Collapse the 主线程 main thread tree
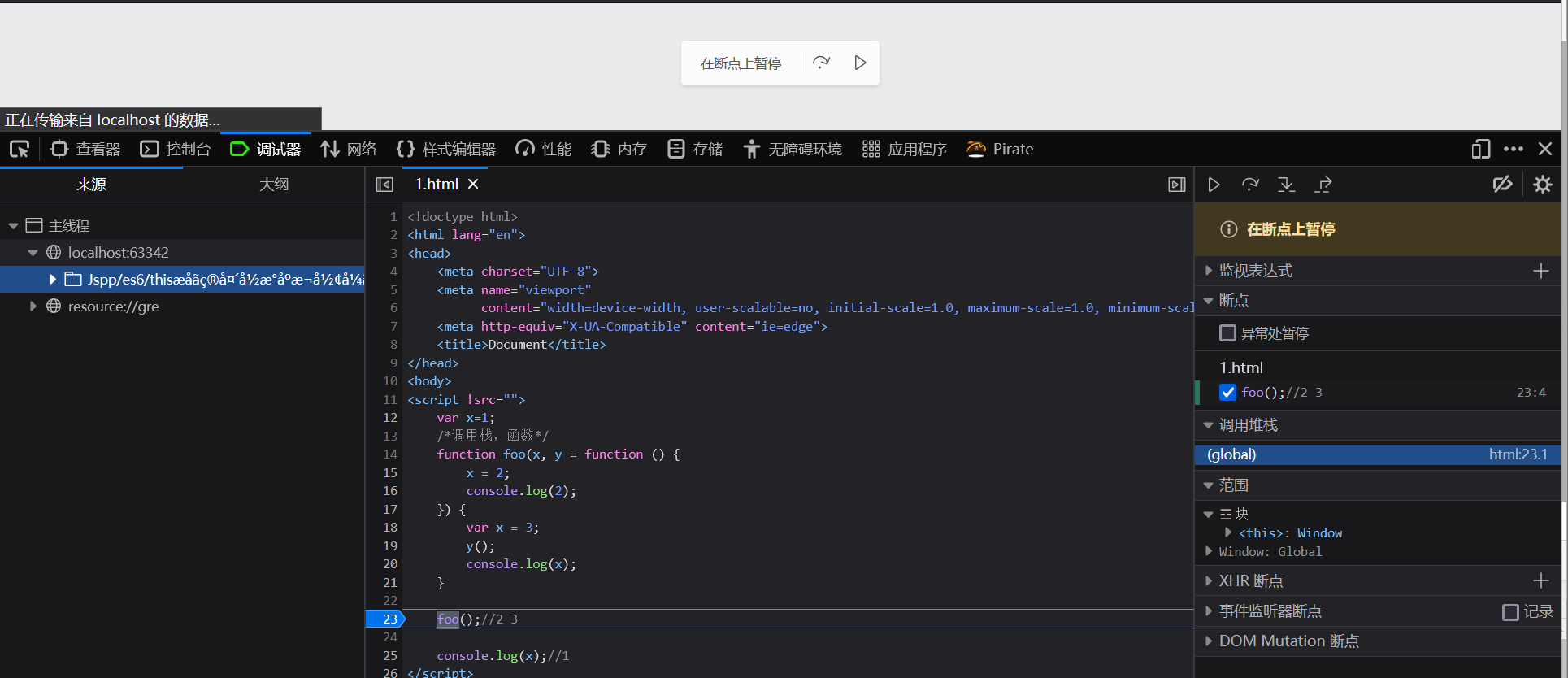This screenshot has height=678, width=1568. 13,226
